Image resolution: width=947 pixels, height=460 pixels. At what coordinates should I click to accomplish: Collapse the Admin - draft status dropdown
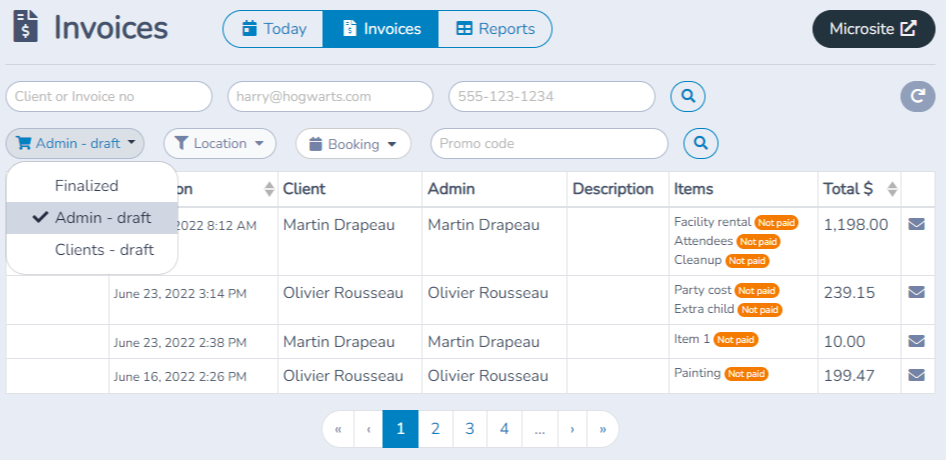75,144
